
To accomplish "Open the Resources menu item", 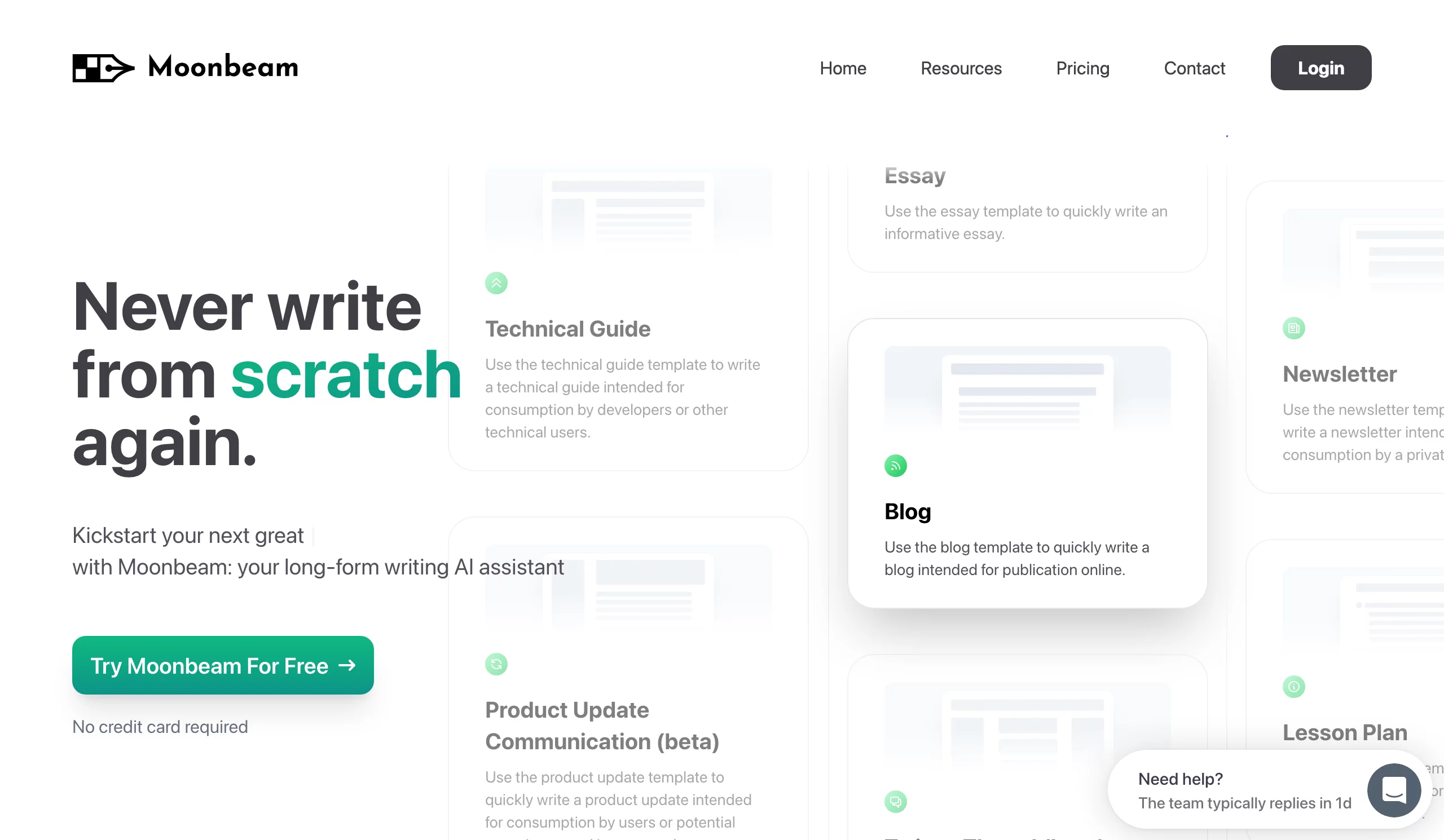I will coord(961,67).
